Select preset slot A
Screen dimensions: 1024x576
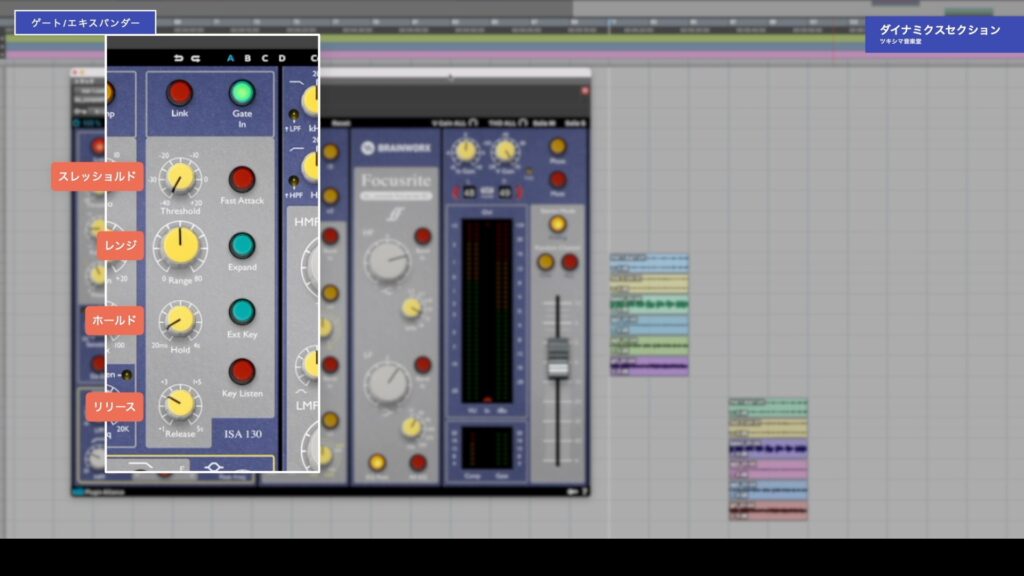pyautogui.click(x=230, y=58)
